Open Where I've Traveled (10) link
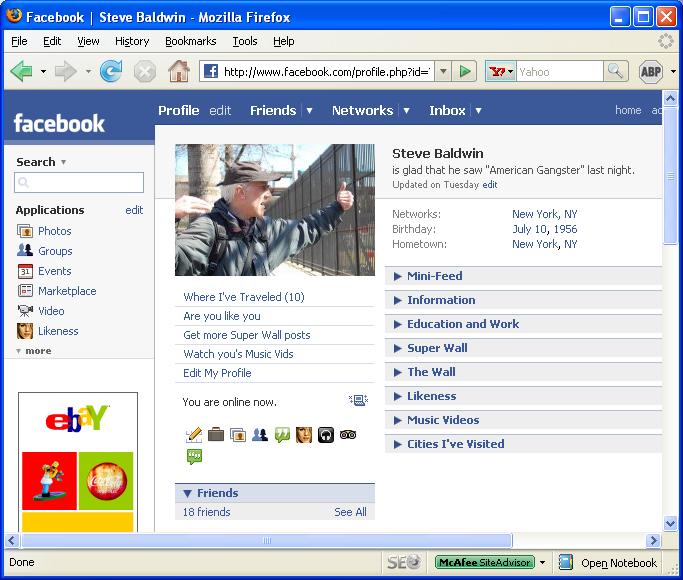The image size is (683, 580). coord(244,297)
